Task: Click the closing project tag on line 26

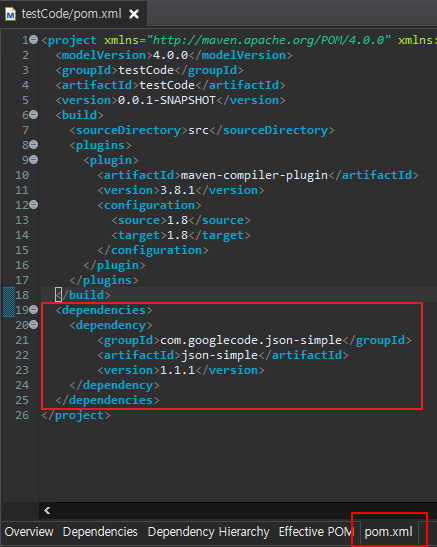Action: (x=76, y=415)
